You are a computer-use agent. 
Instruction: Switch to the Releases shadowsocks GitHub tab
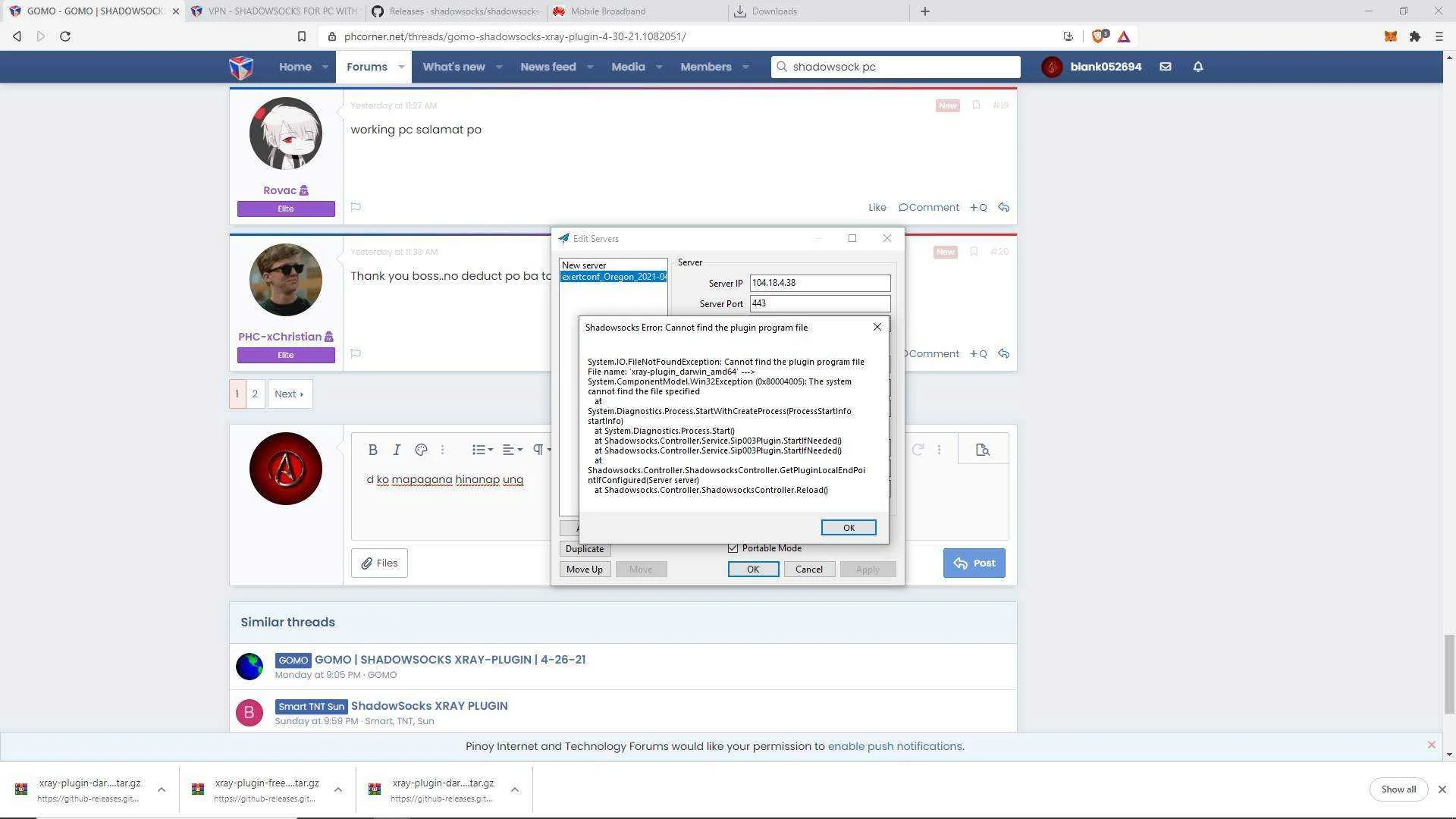click(x=456, y=11)
